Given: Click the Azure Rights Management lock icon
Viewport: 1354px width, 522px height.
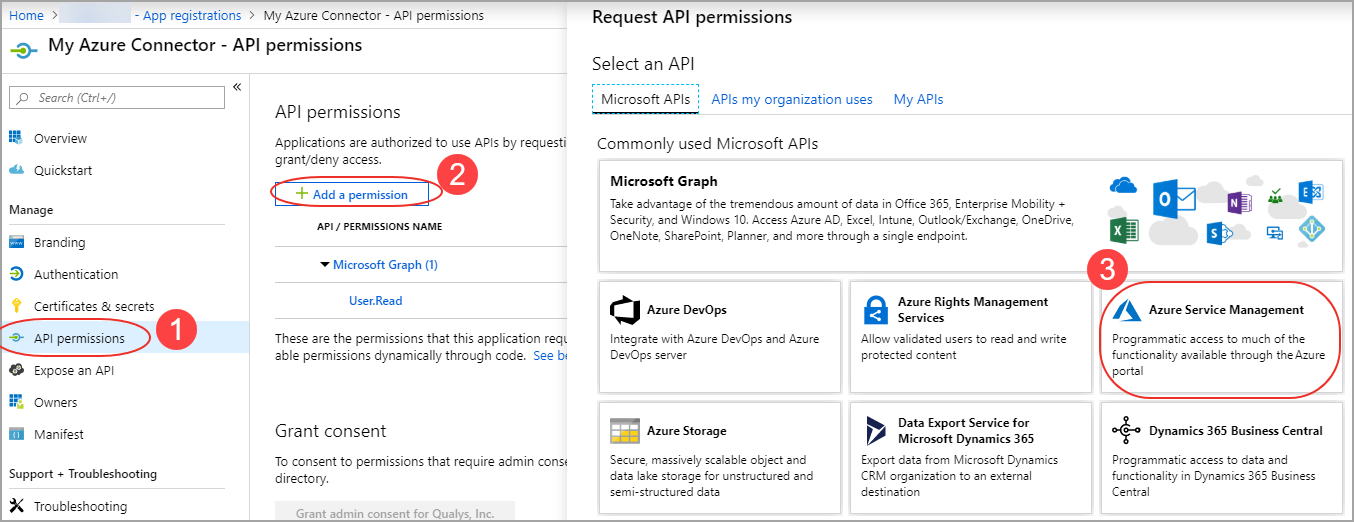Looking at the screenshot, I should 875,311.
